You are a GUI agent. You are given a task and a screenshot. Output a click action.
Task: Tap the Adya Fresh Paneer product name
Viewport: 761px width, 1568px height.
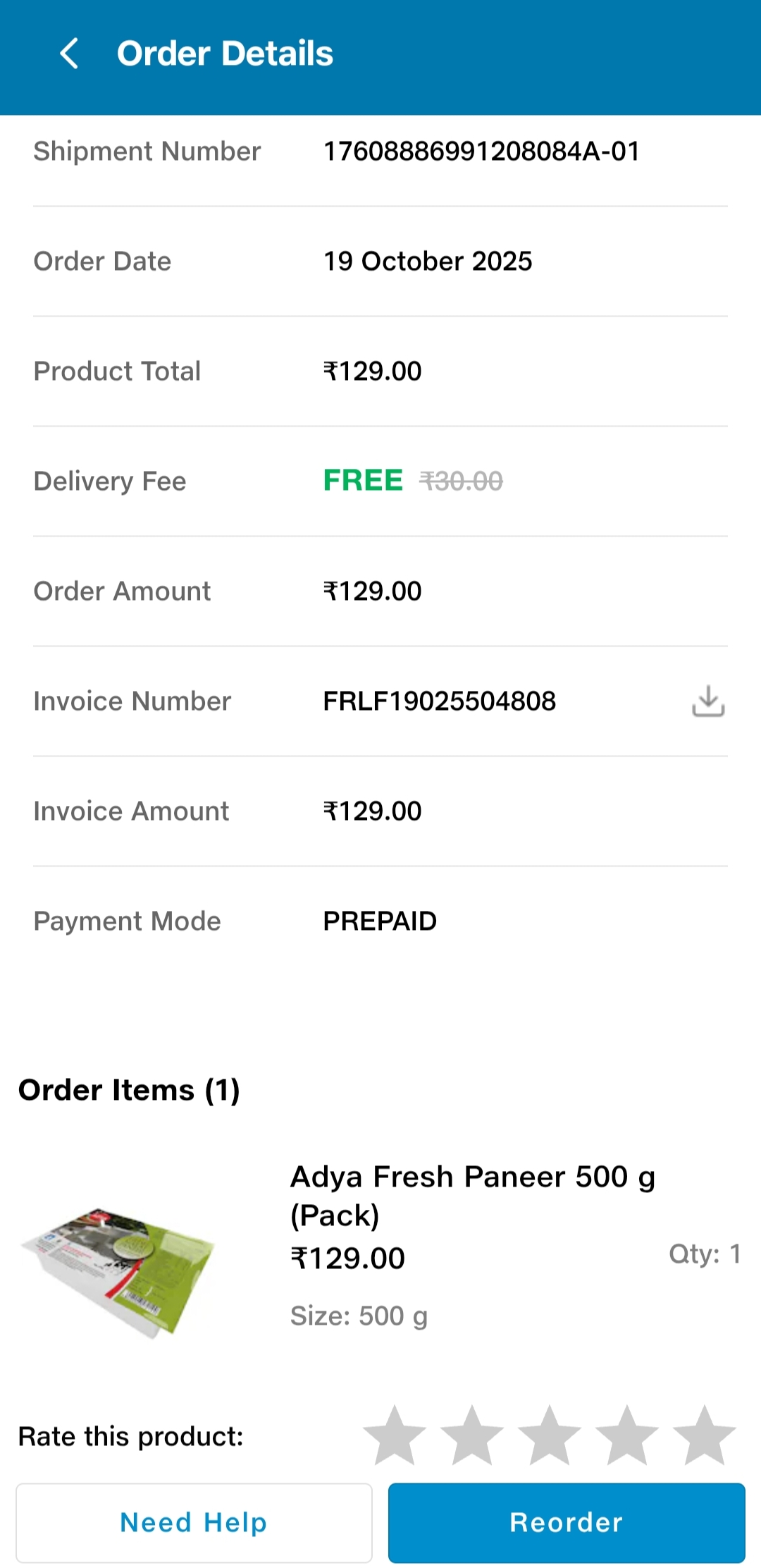472,1195
